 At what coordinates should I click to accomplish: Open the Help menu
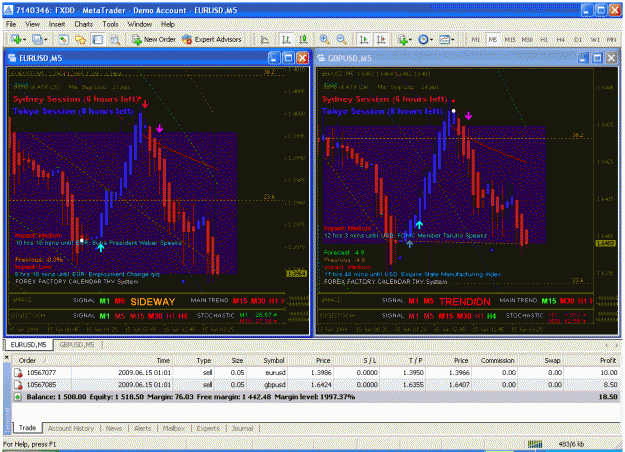pos(168,24)
